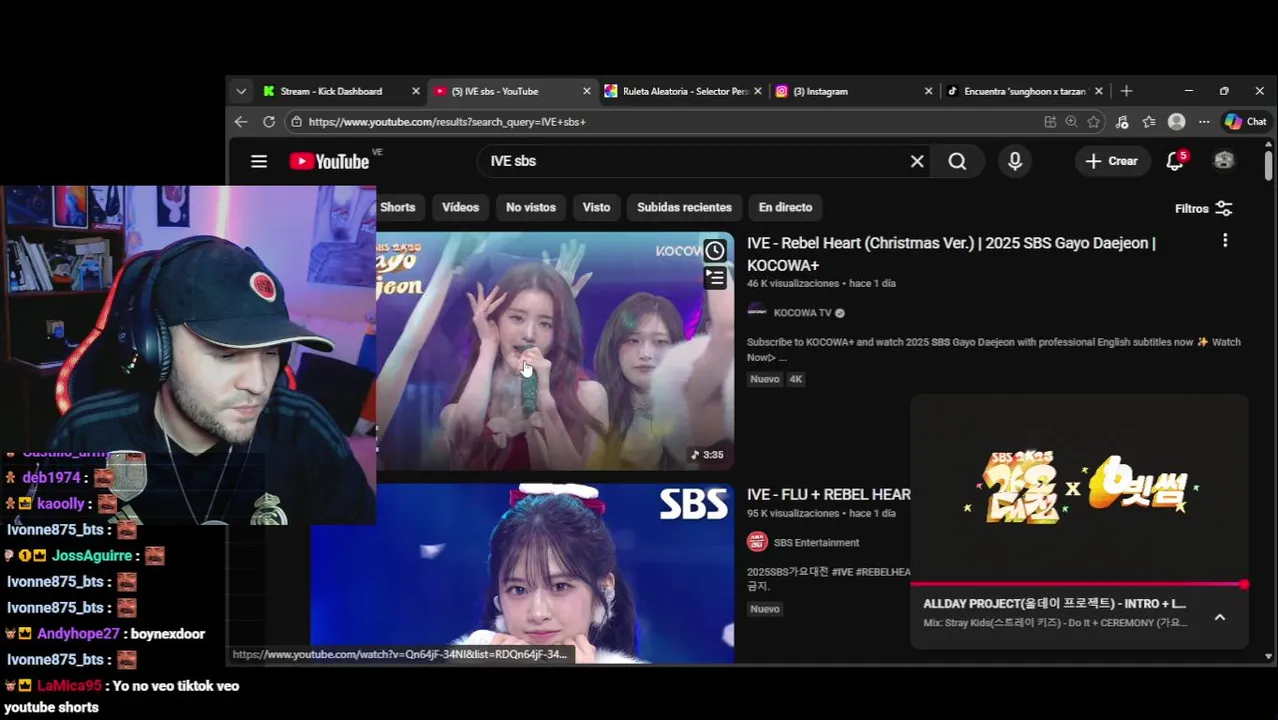Select the Visto filter chip
Image resolution: width=1278 pixels, height=720 pixels.
596,207
